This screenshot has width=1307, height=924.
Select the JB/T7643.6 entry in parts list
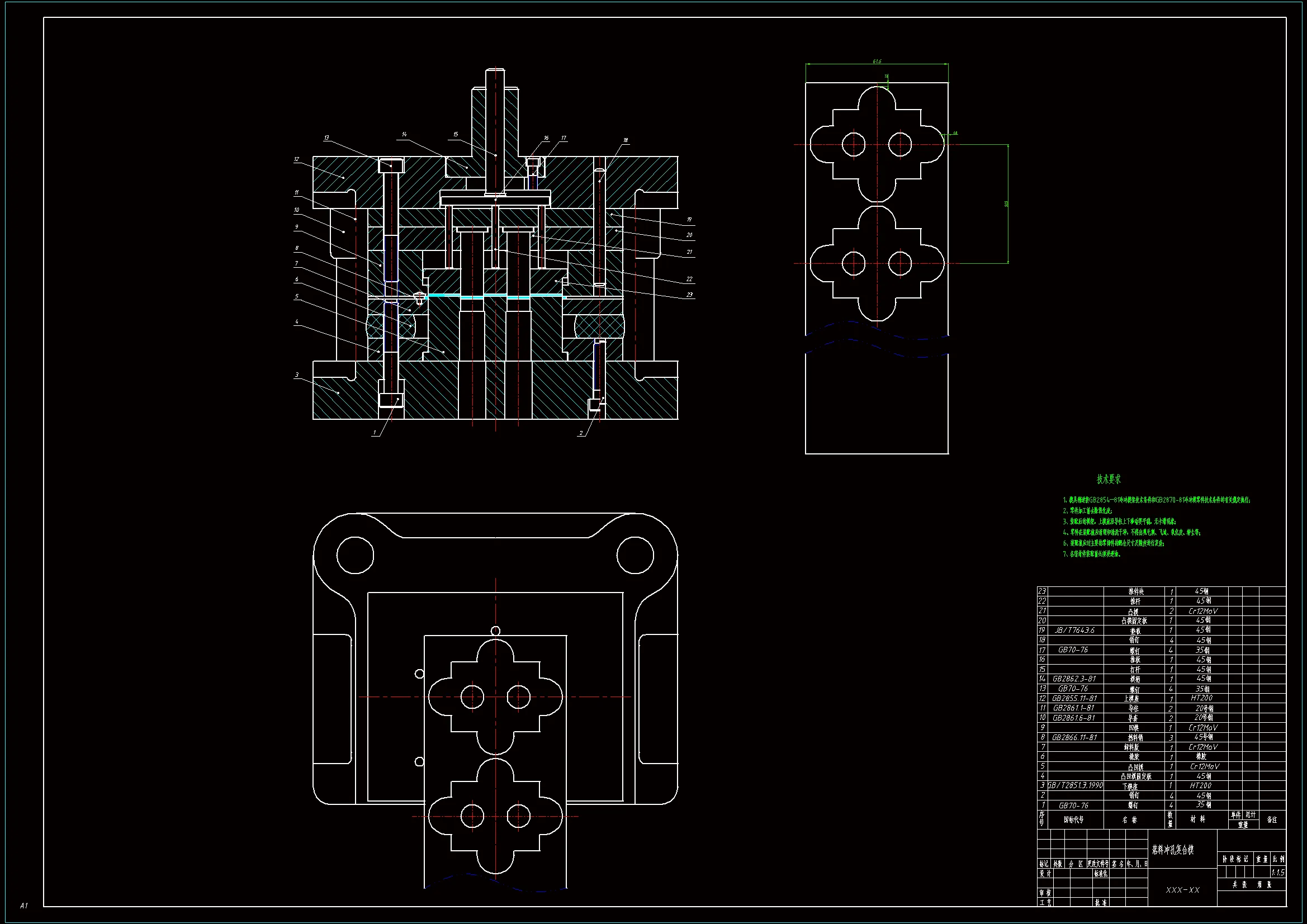pos(1074,630)
